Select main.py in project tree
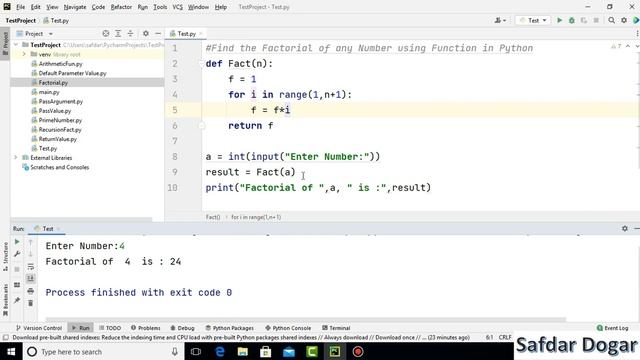The image size is (640, 360). point(49,92)
